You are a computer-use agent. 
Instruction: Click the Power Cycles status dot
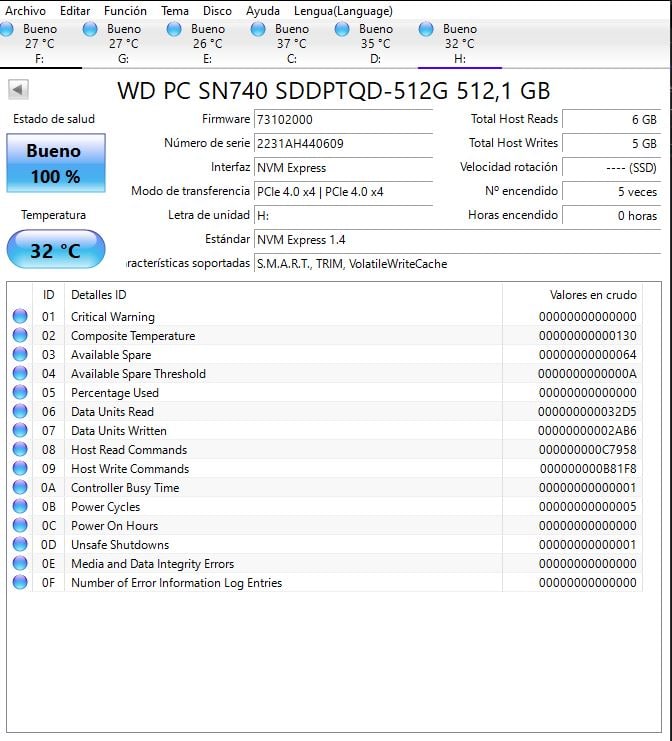pyautogui.click(x=20, y=506)
